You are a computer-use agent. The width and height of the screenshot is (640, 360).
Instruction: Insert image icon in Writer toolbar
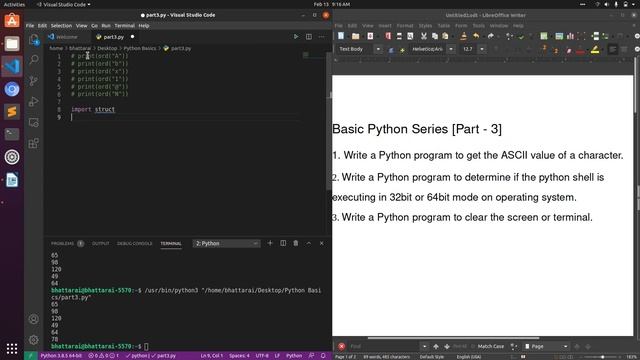[559, 36]
